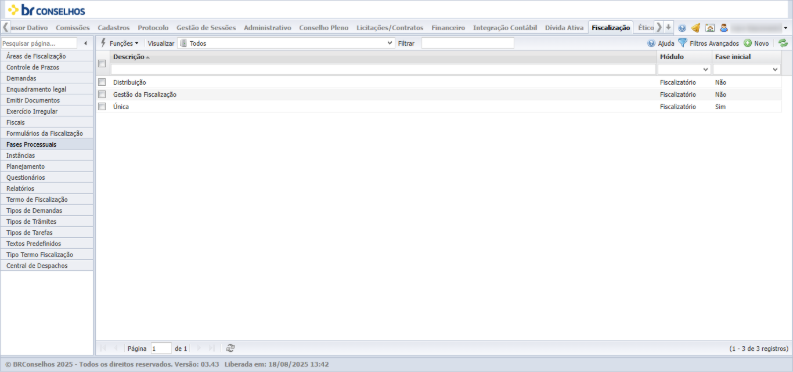Open Instâncias sidebar item
This screenshot has width=793, height=372.
(x=47, y=156)
